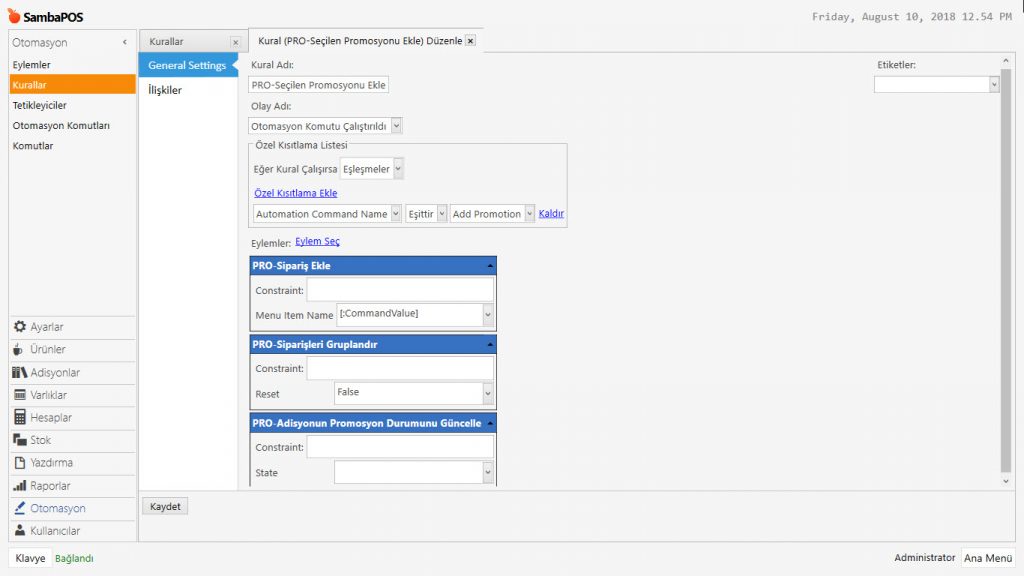Close the Kural Düzenle tab
The height and width of the screenshot is (576, 1024).
470,40
